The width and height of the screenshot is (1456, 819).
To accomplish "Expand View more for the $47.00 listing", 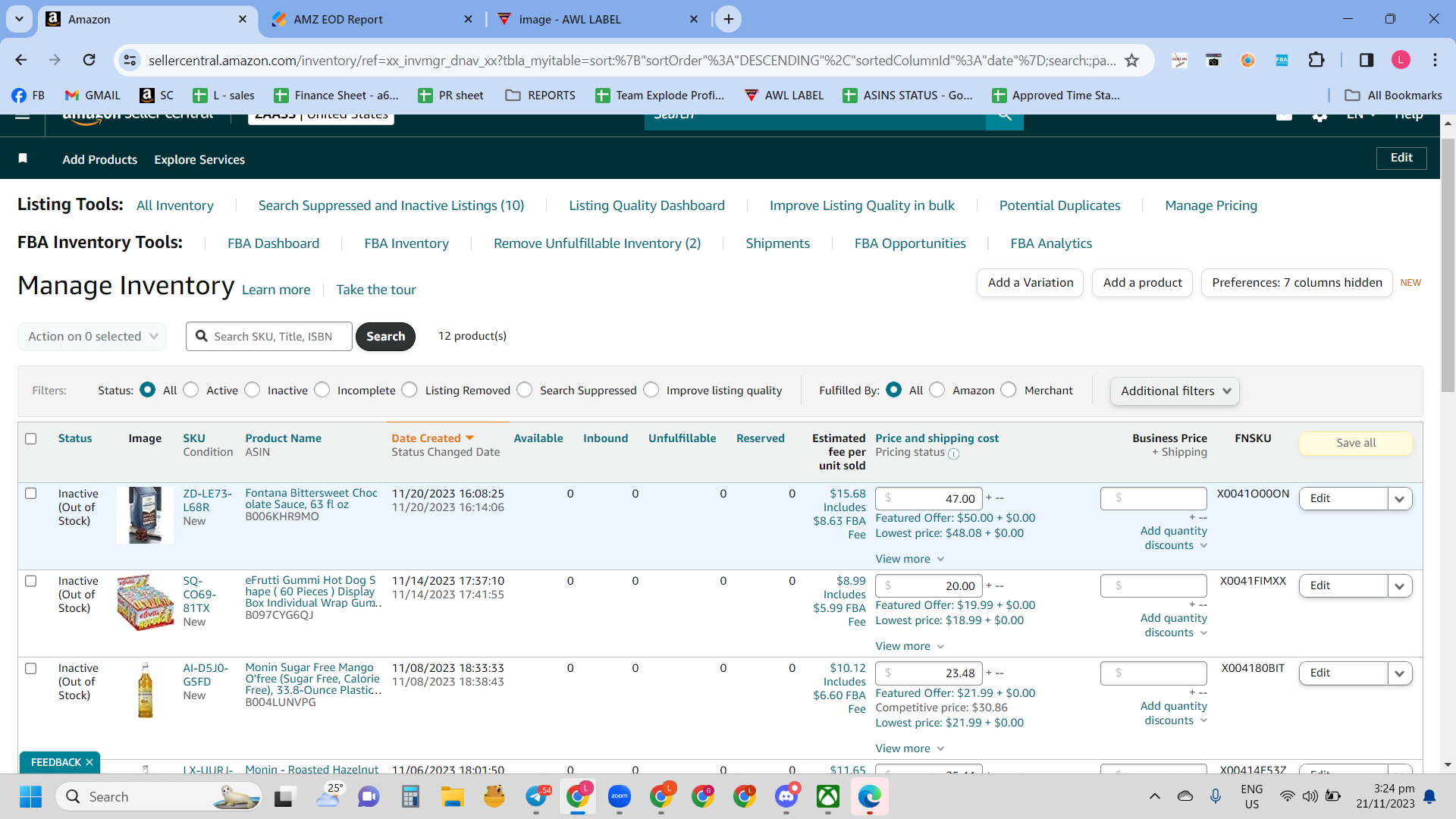I will click(x=910, y=559).
